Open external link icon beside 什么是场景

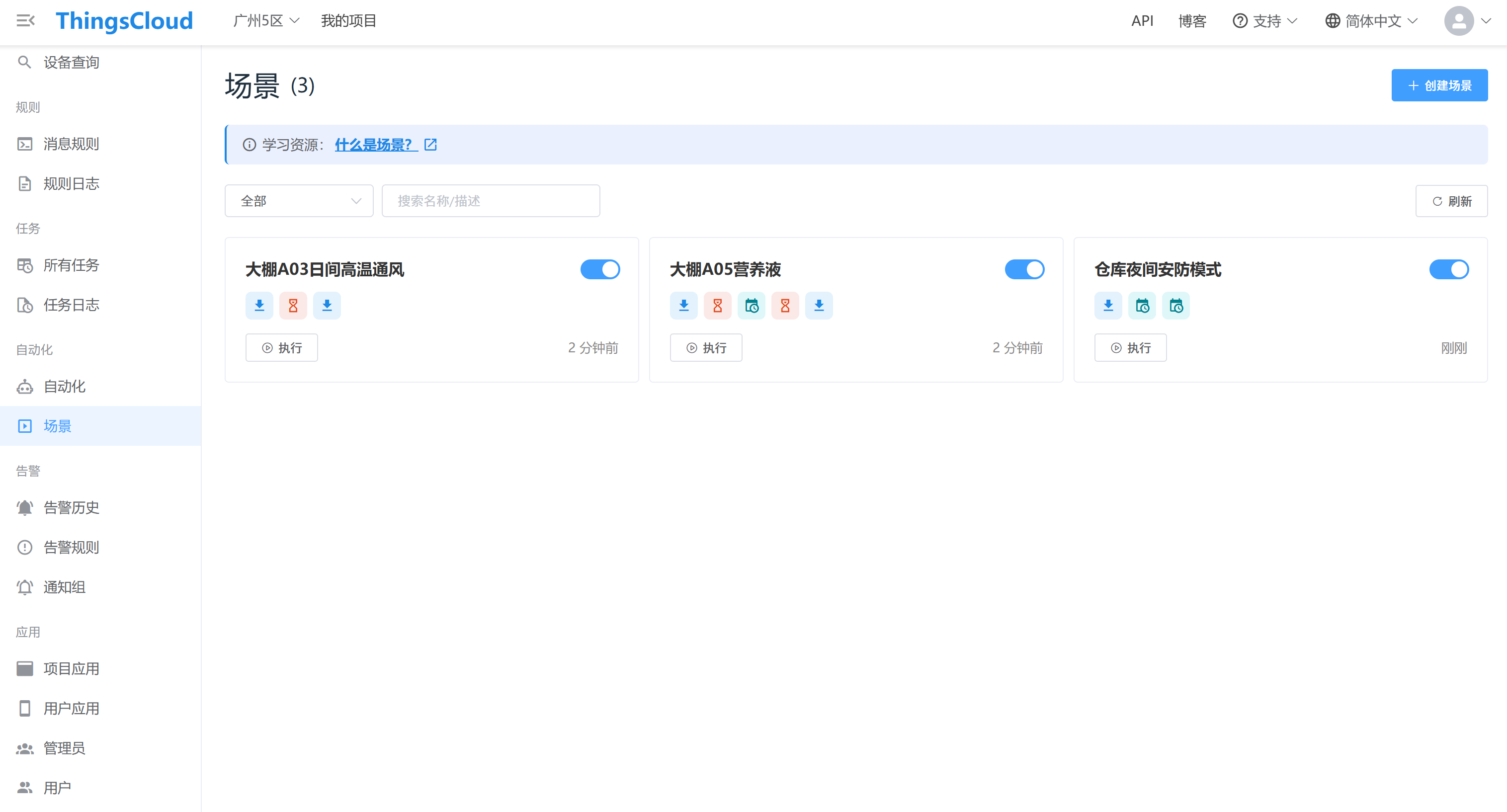coord(430,145)
